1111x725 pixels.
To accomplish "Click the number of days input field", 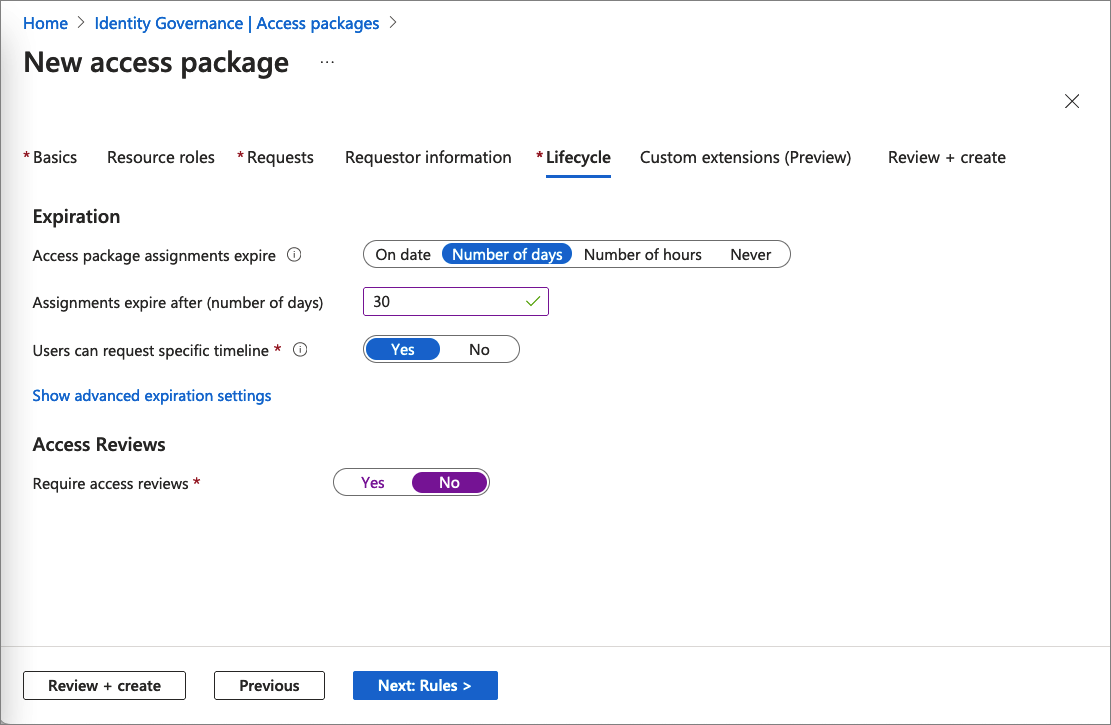I will (x=442, y=301).
